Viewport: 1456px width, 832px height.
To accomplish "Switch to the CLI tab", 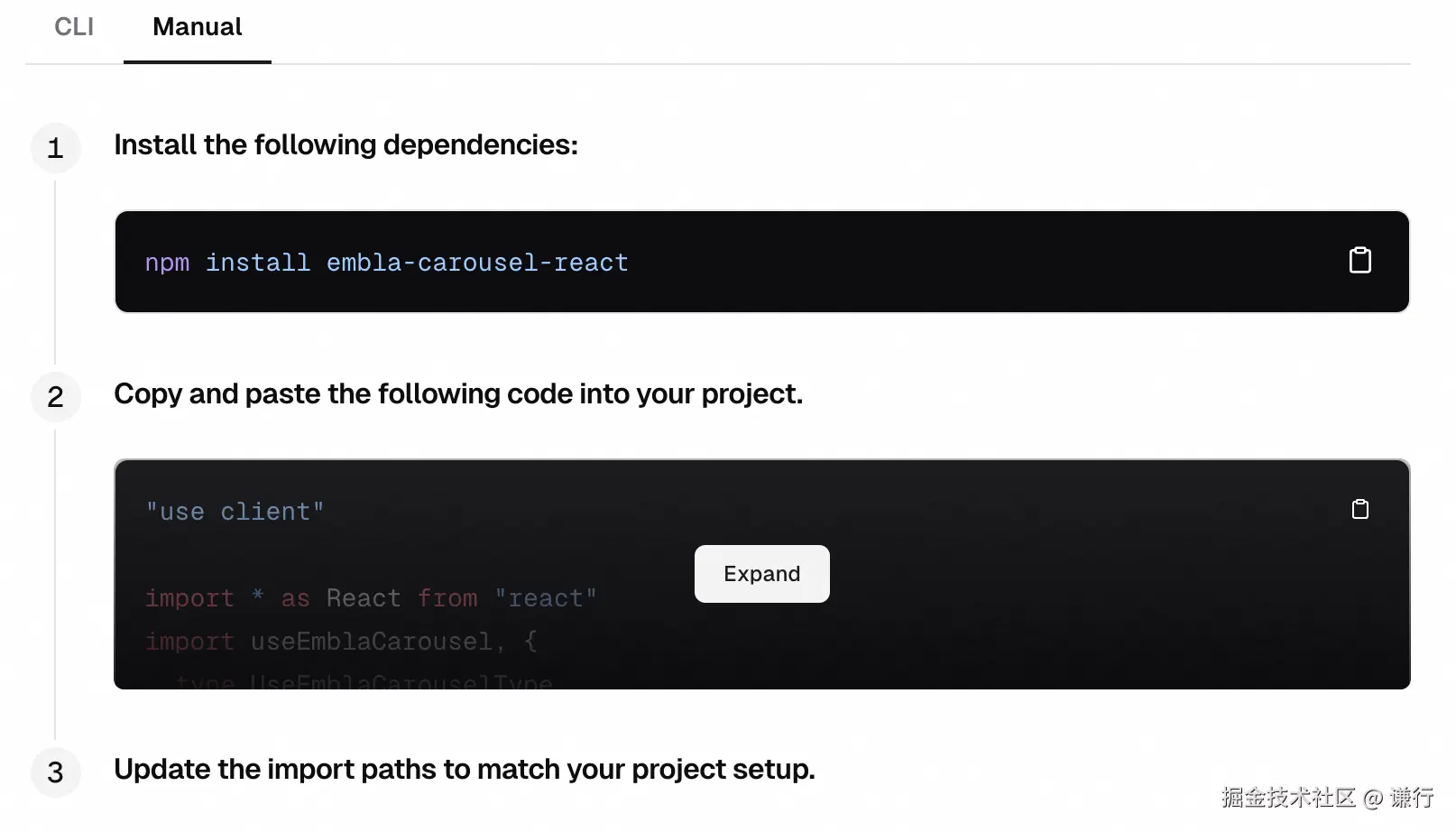I will tap(74, 27).
